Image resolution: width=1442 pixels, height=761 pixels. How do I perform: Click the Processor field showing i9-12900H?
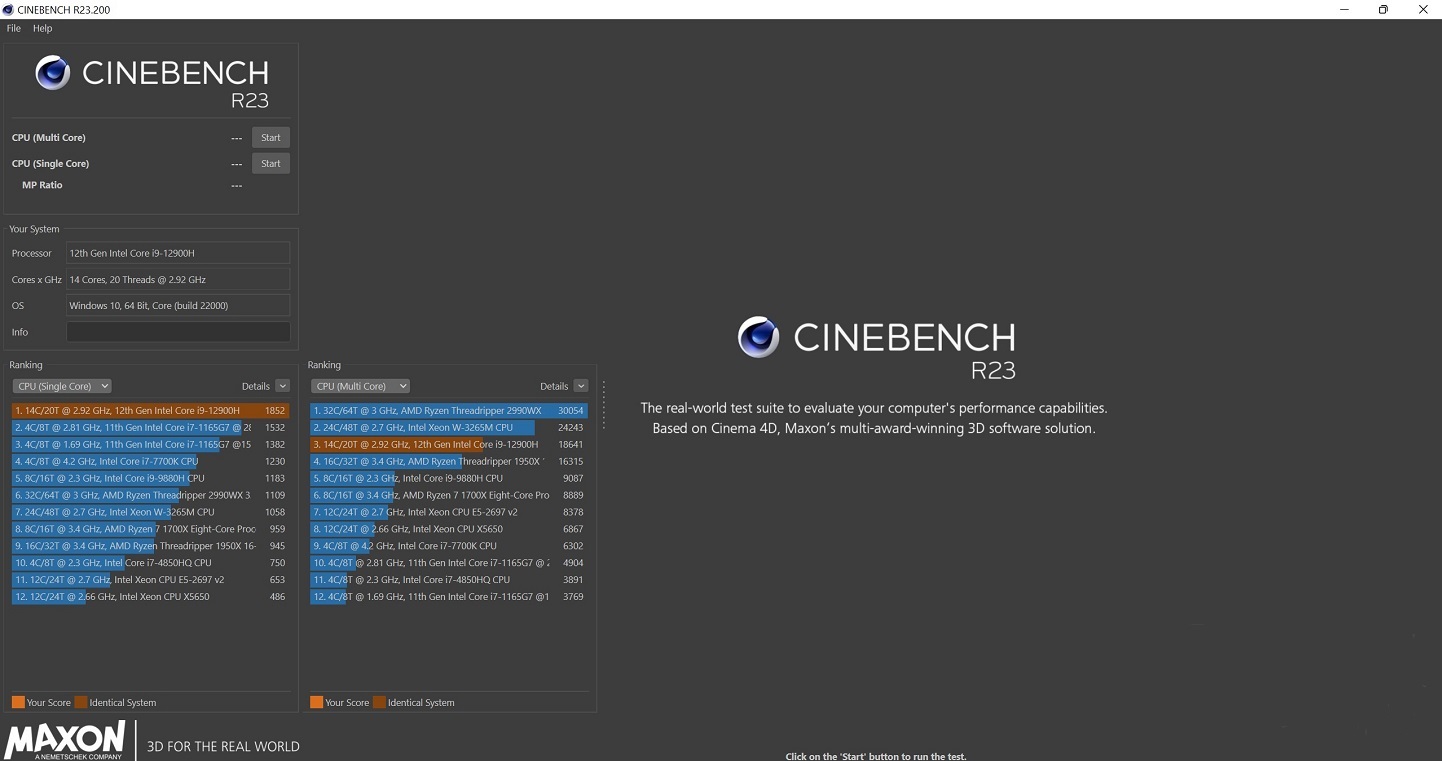(178, 254)
